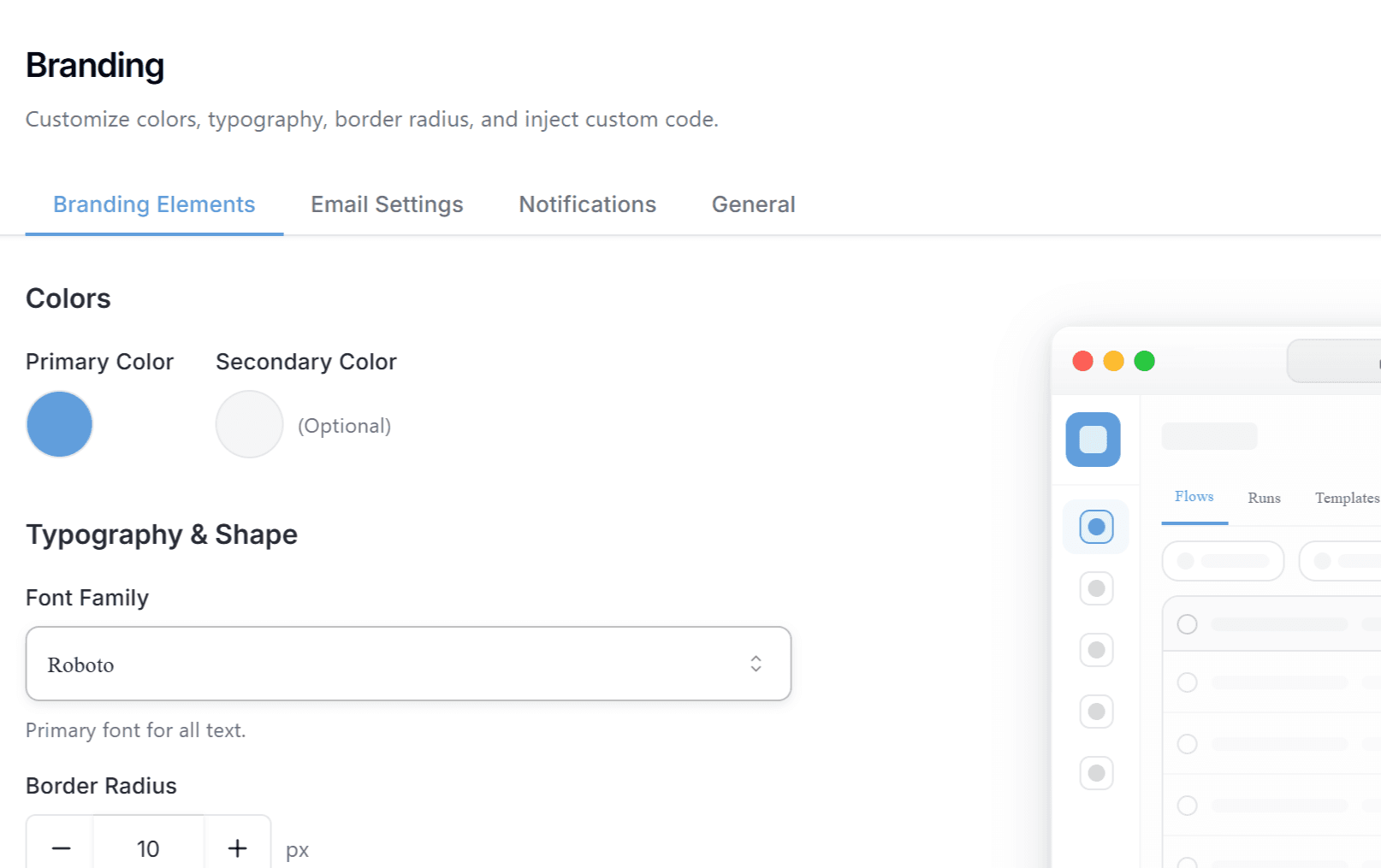Image resolution: width=1381 pixels, height=868 pixels.
Task: Switch to Email Settings tab
Action: click(x=387, y=205)
